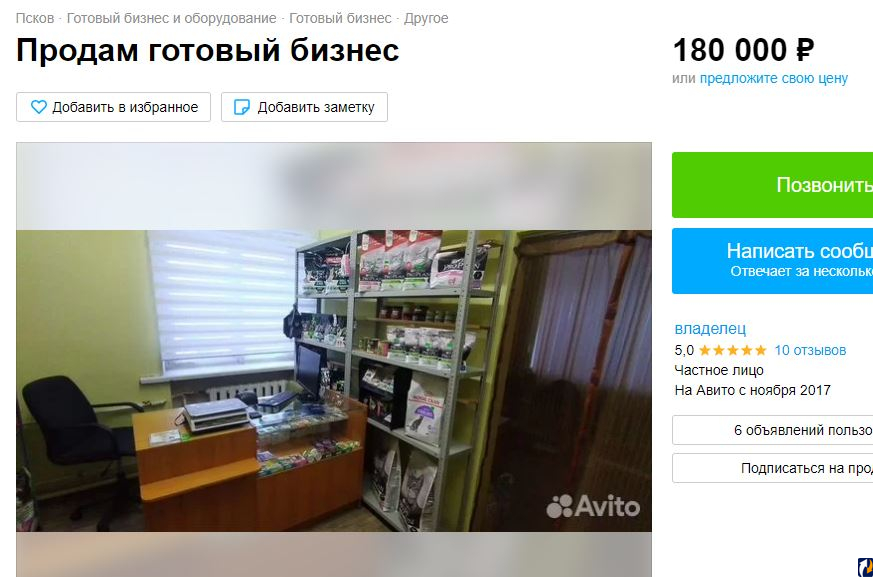873x577 pixels.
Task: Show the seller's 6 объявлений пользователя
Action: [x=772, y=430]
